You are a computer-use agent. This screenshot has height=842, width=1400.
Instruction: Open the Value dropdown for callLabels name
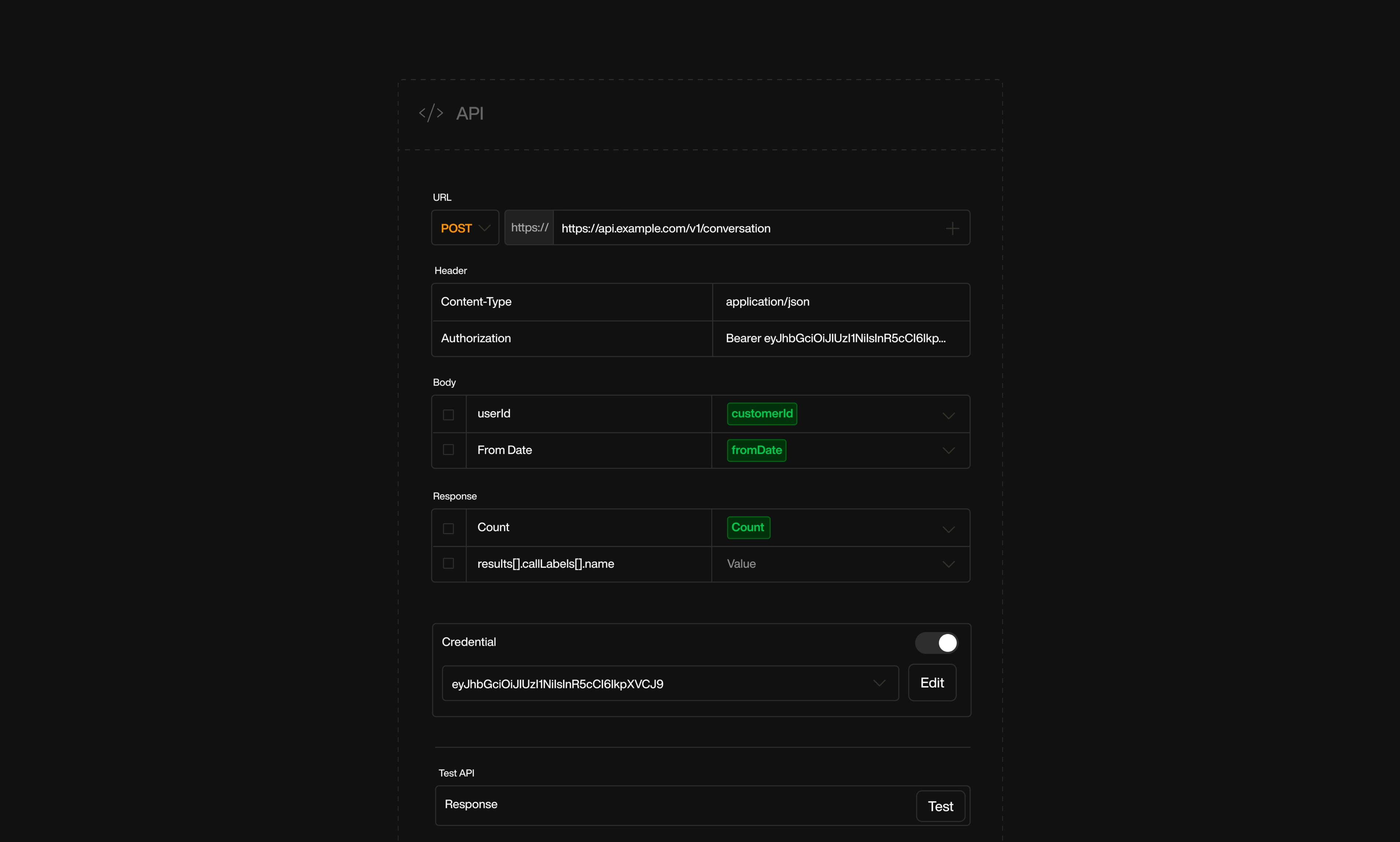tap(948, 564)
